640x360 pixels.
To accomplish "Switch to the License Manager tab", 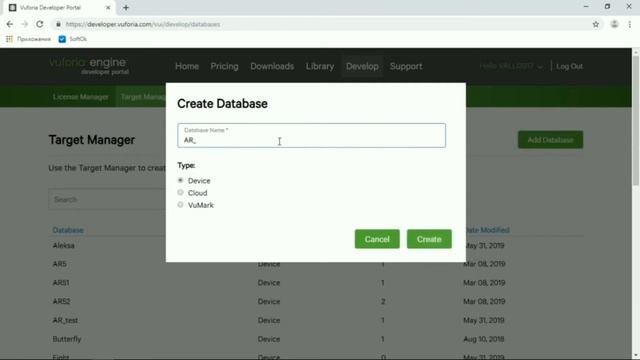I will tap(80, 97).
